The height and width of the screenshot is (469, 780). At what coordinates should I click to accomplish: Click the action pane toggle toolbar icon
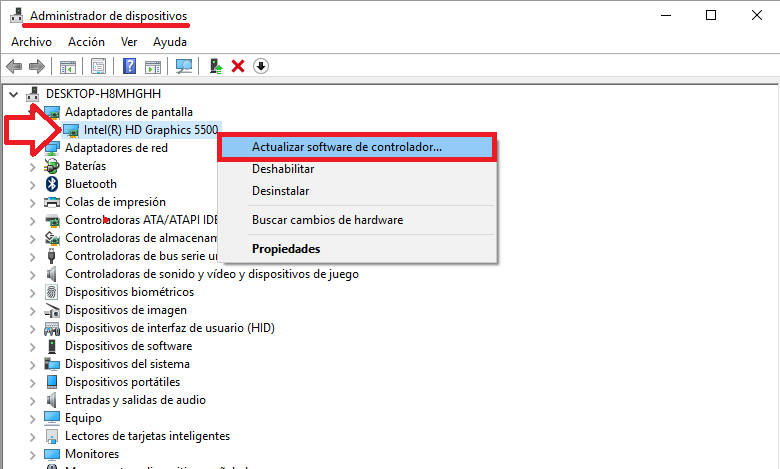153,66
